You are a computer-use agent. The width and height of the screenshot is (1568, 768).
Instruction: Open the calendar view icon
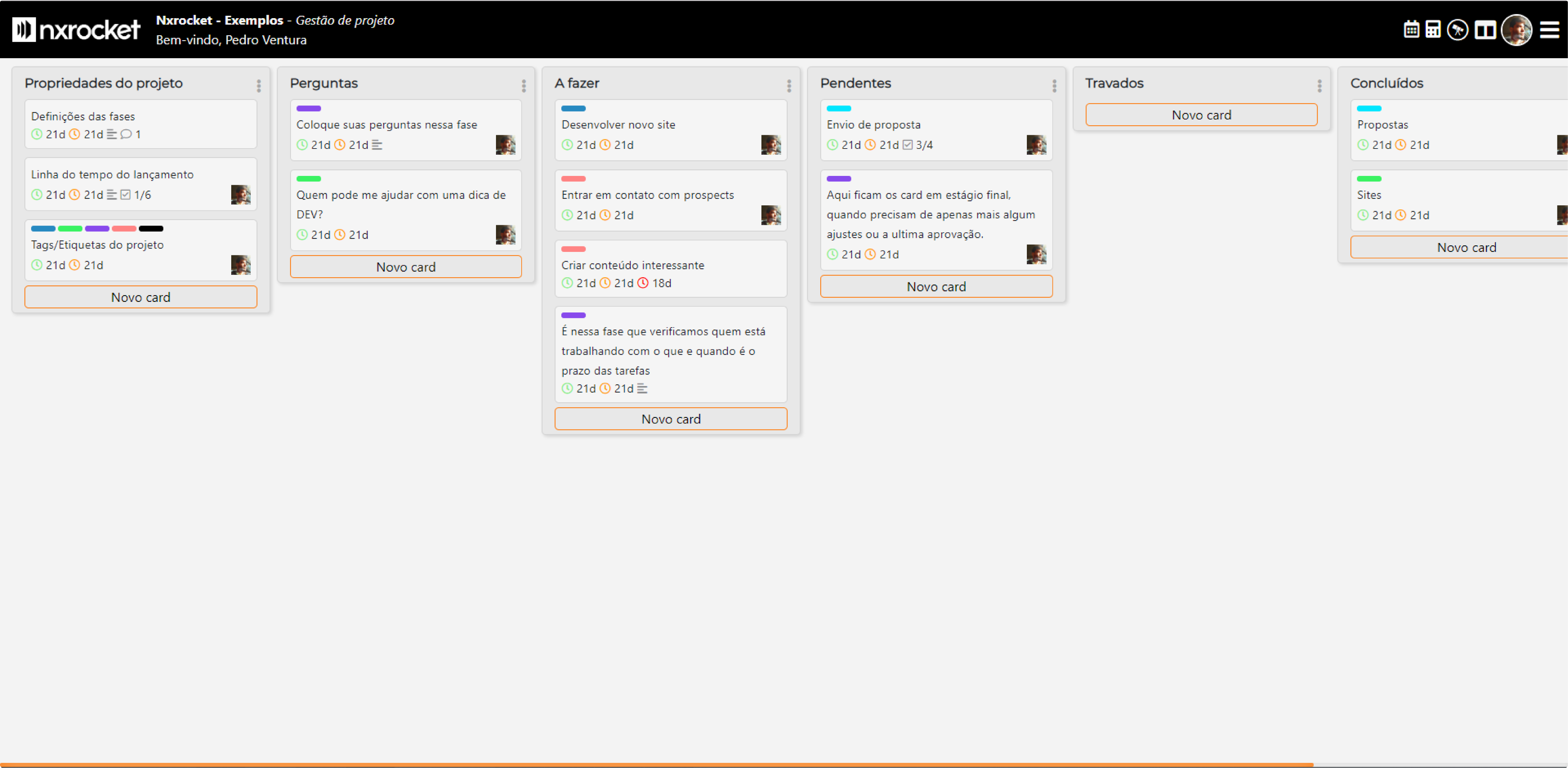tap(1411, 29)
